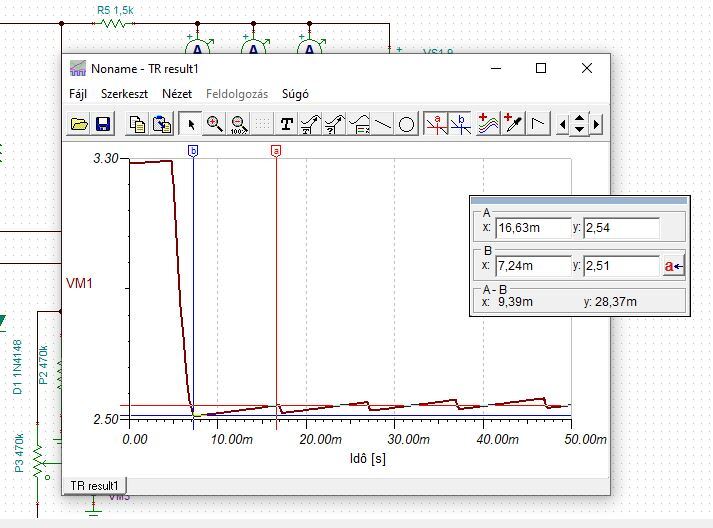Click the a cursor marker on the graph
Viewport: 713px width, 528px height.
(x=276, y=151)
